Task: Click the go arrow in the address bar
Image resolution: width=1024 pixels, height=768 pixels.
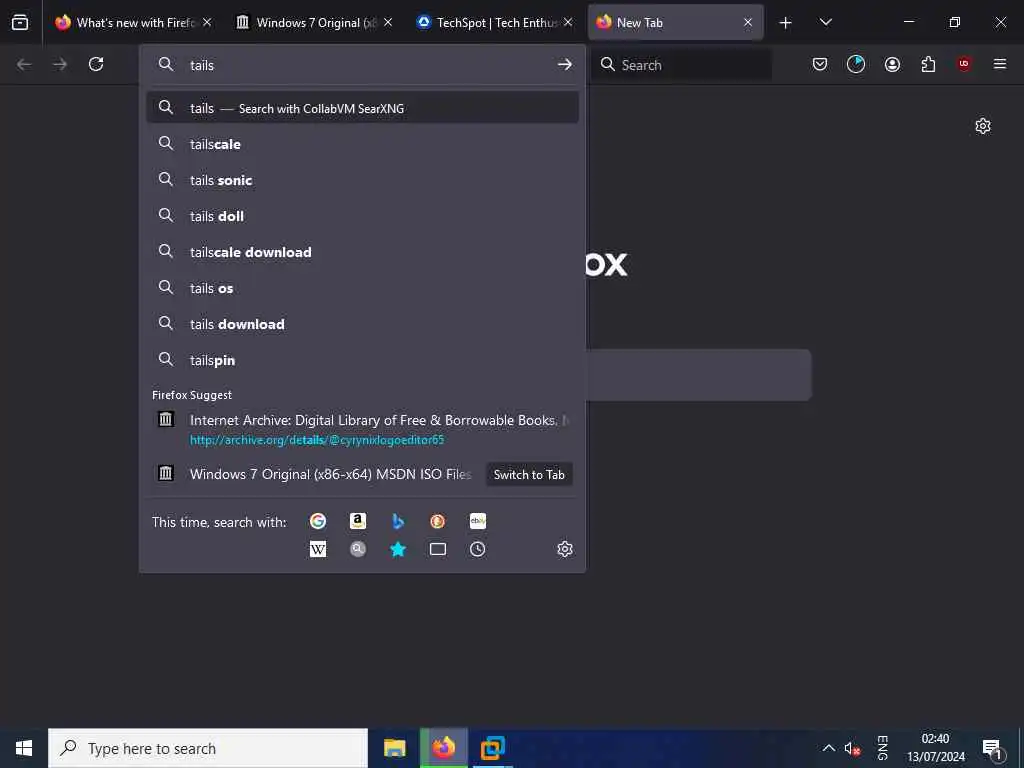Action: click(x=564, y=65)
